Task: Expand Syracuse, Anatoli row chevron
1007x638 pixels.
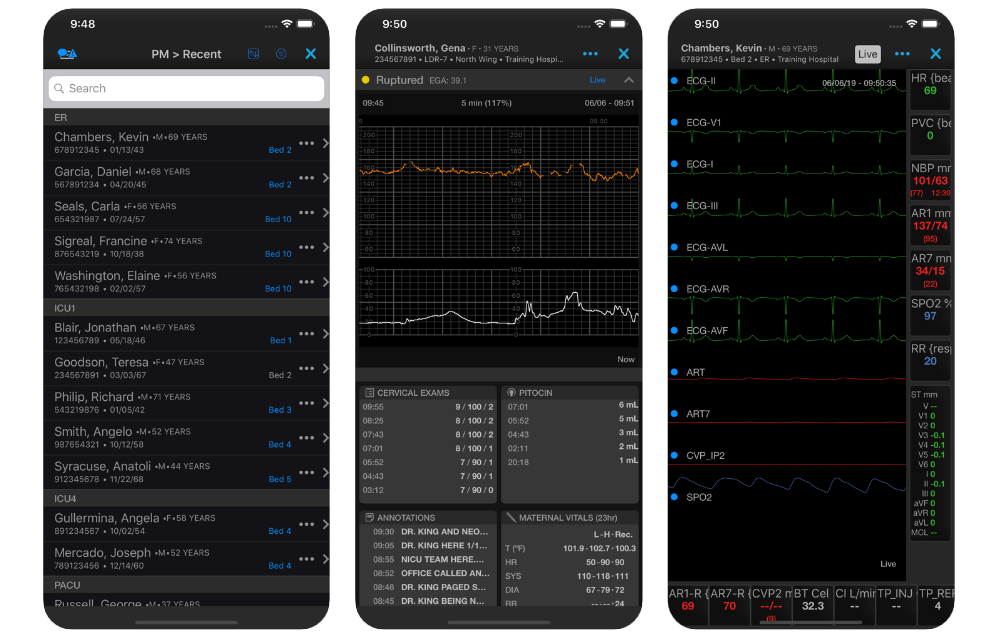Action: 326,473
